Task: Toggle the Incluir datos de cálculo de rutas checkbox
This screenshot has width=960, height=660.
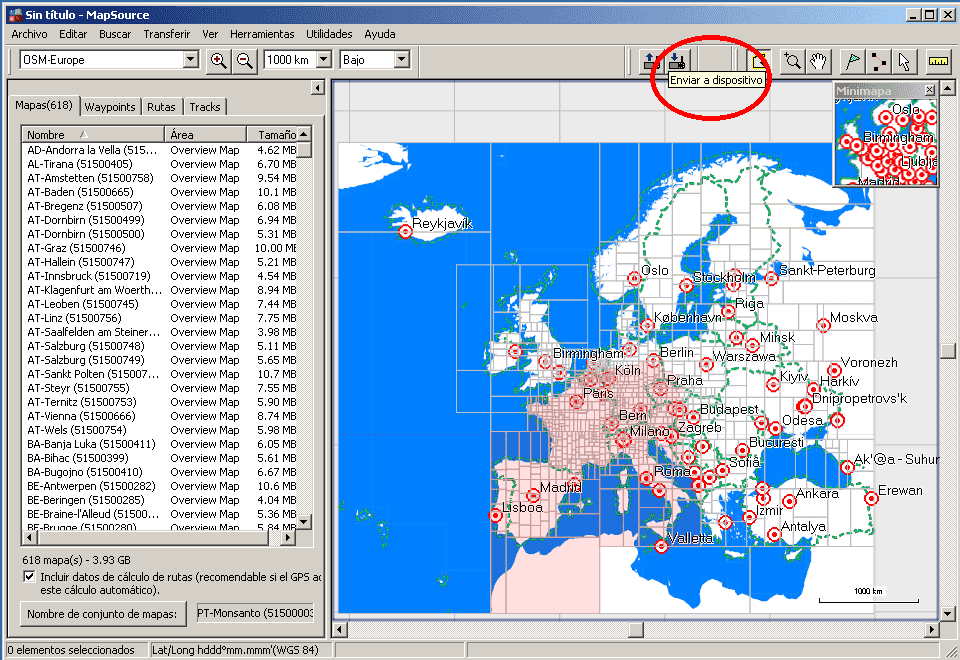Action: coord(29,577)
